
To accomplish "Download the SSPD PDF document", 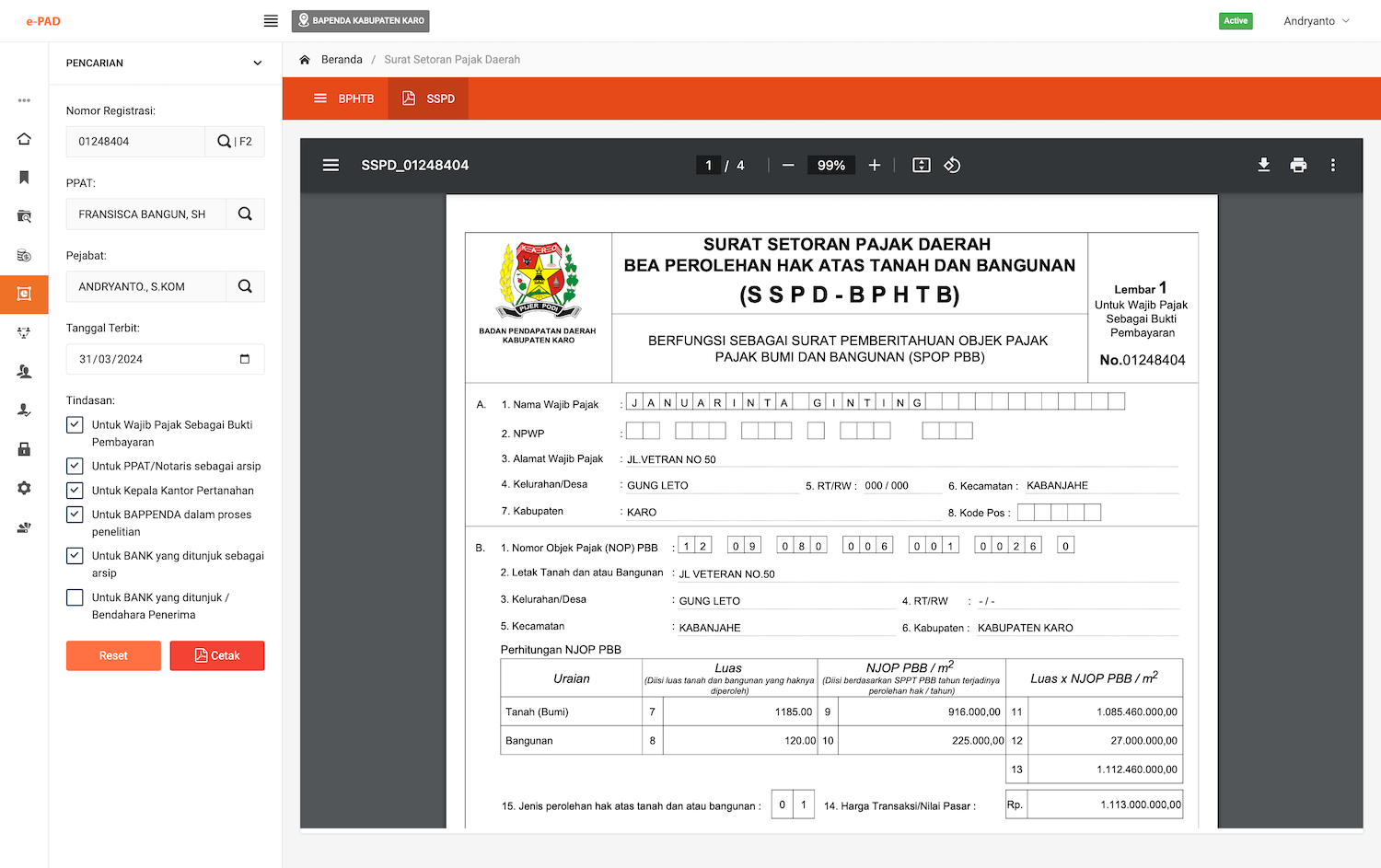I will 1263,165.
